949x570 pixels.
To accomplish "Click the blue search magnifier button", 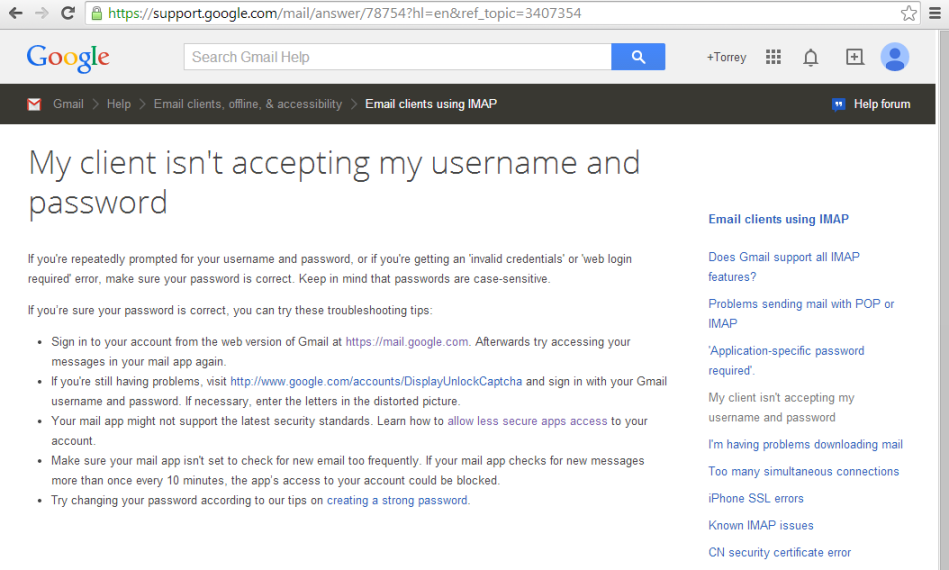I will click(638, 57).
